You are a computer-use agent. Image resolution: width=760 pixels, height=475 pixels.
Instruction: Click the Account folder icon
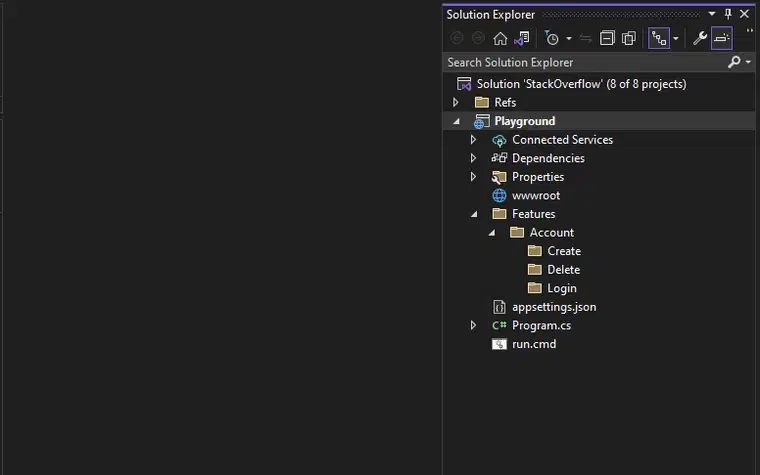517,232
